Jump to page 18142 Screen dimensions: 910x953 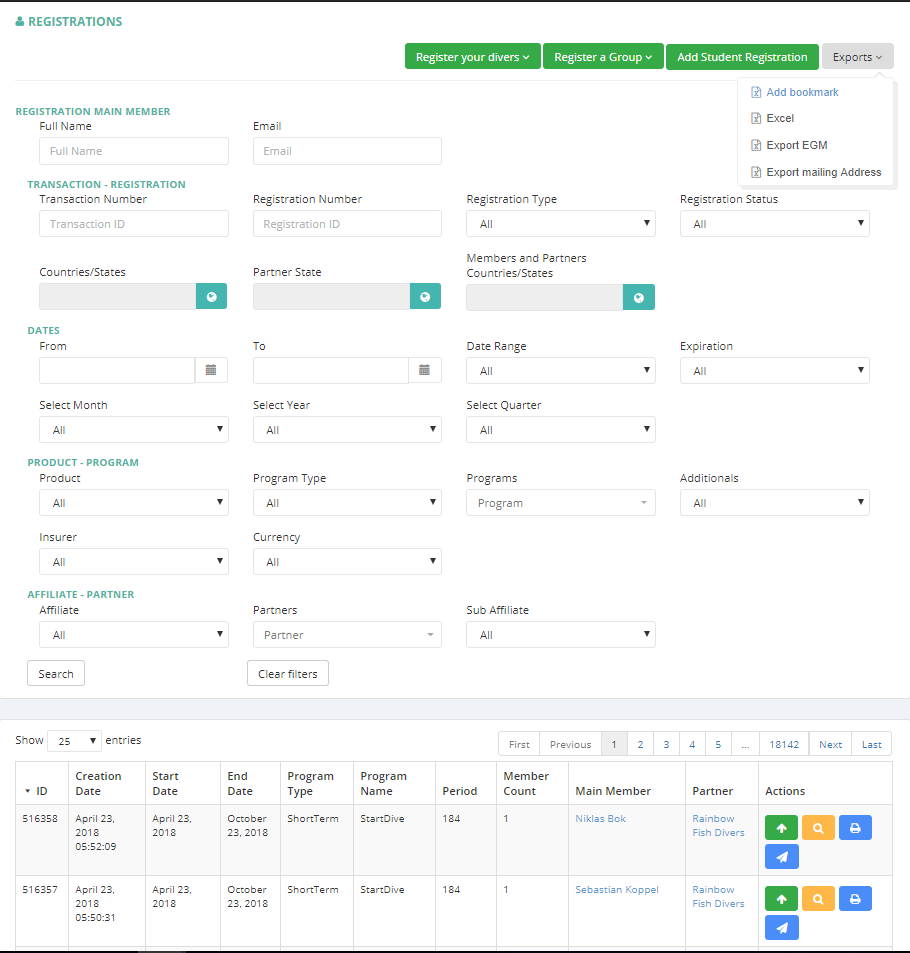(784, 744)
